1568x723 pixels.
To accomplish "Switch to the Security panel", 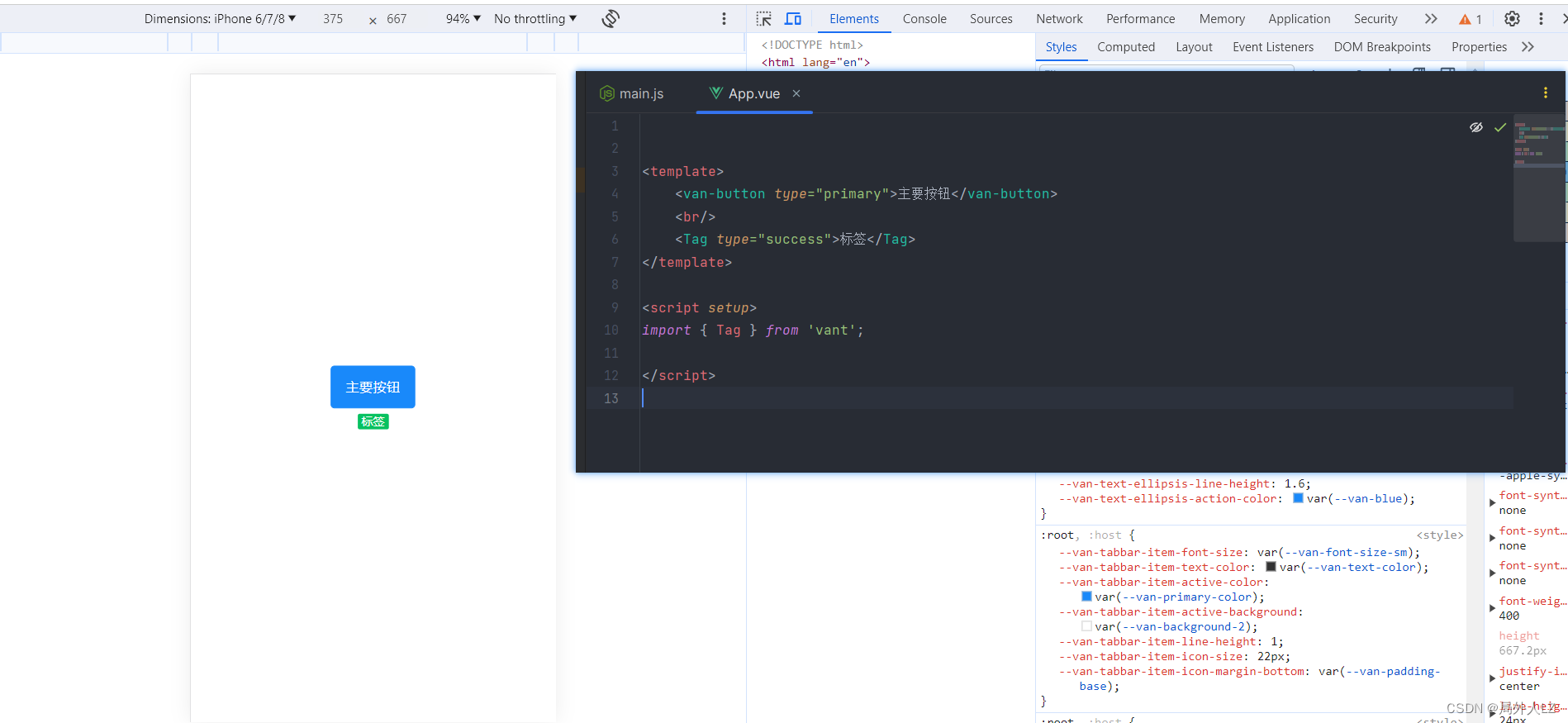I will pos(1376,18).
